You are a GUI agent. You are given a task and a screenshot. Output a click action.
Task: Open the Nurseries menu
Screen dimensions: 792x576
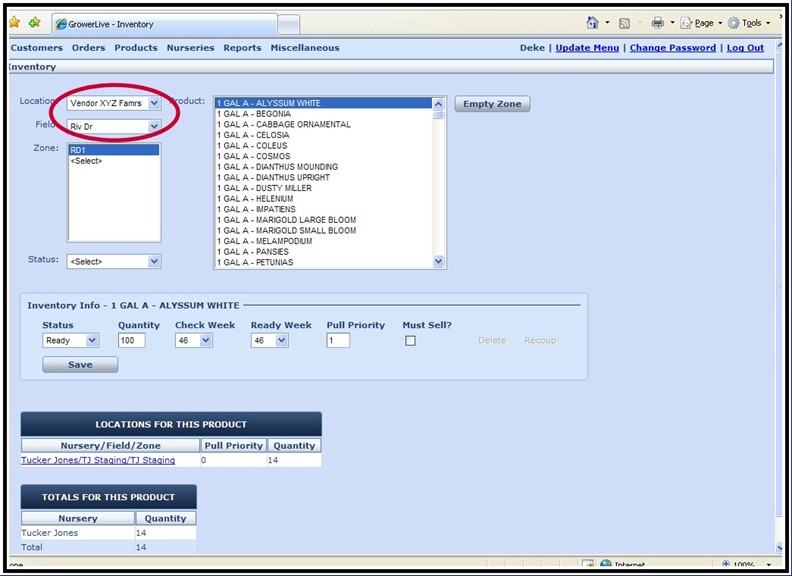(190, 48)
